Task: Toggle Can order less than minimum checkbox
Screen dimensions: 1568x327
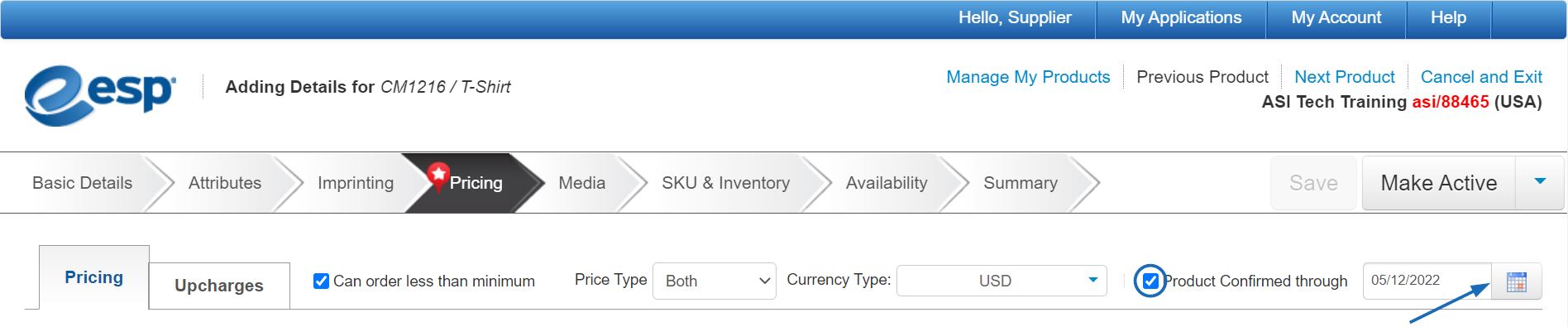Action: tap(322, 281)
